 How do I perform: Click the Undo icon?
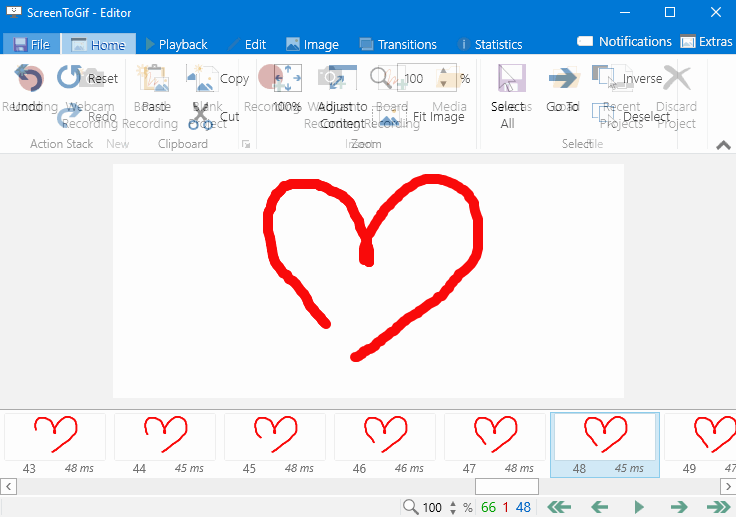pos(30,78)
